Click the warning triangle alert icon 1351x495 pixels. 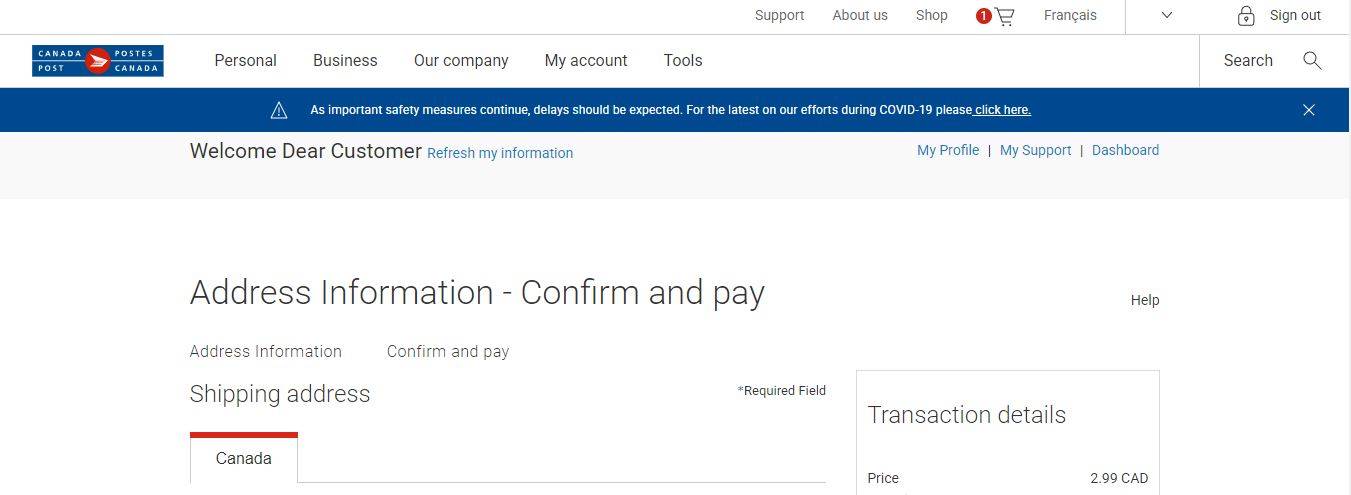[279, 110]
